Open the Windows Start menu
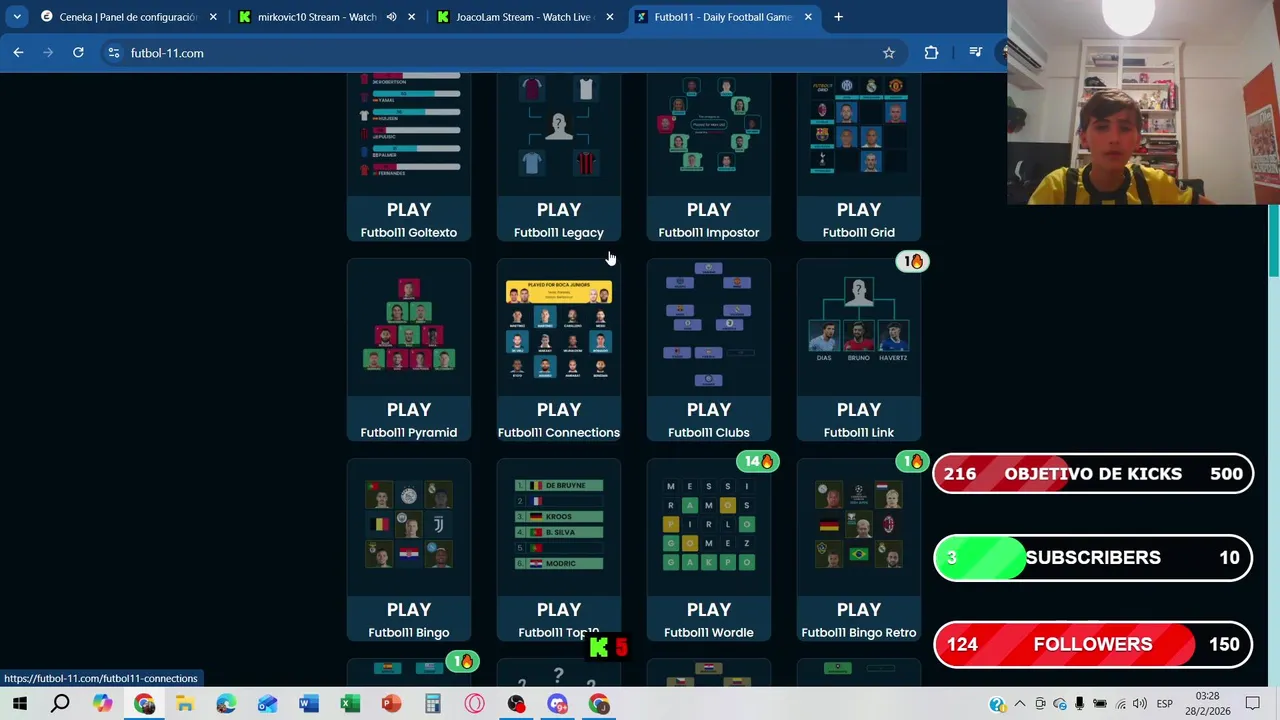 tap(19, 704)
